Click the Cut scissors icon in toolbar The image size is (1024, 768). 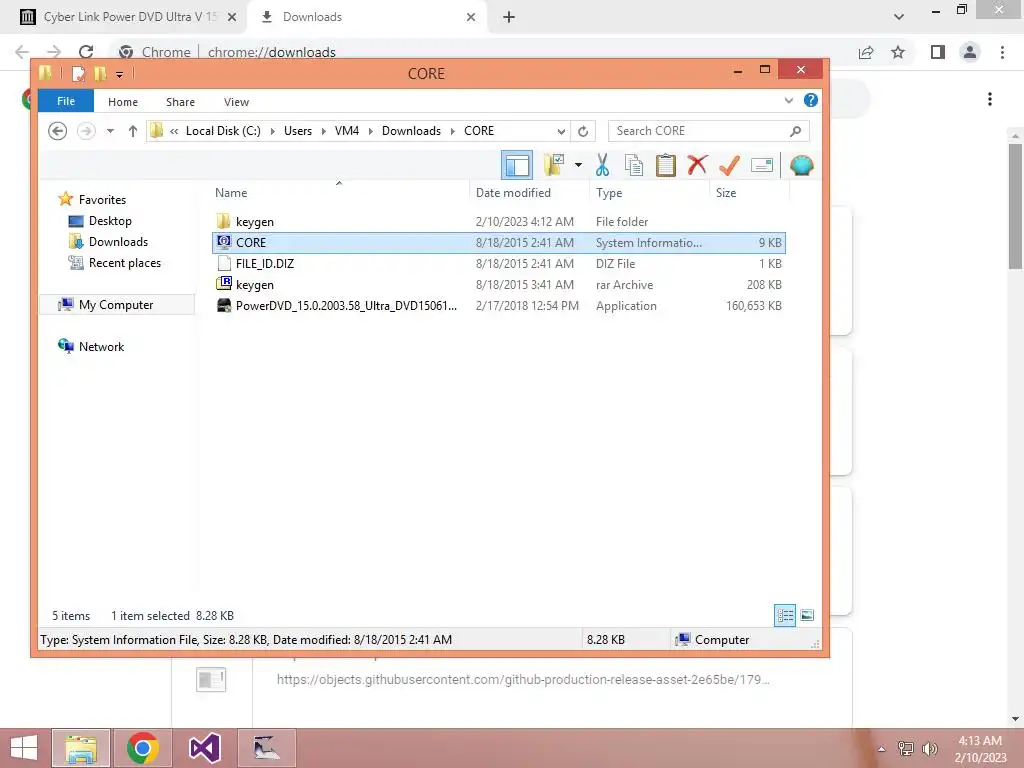(x=602, y=165)
